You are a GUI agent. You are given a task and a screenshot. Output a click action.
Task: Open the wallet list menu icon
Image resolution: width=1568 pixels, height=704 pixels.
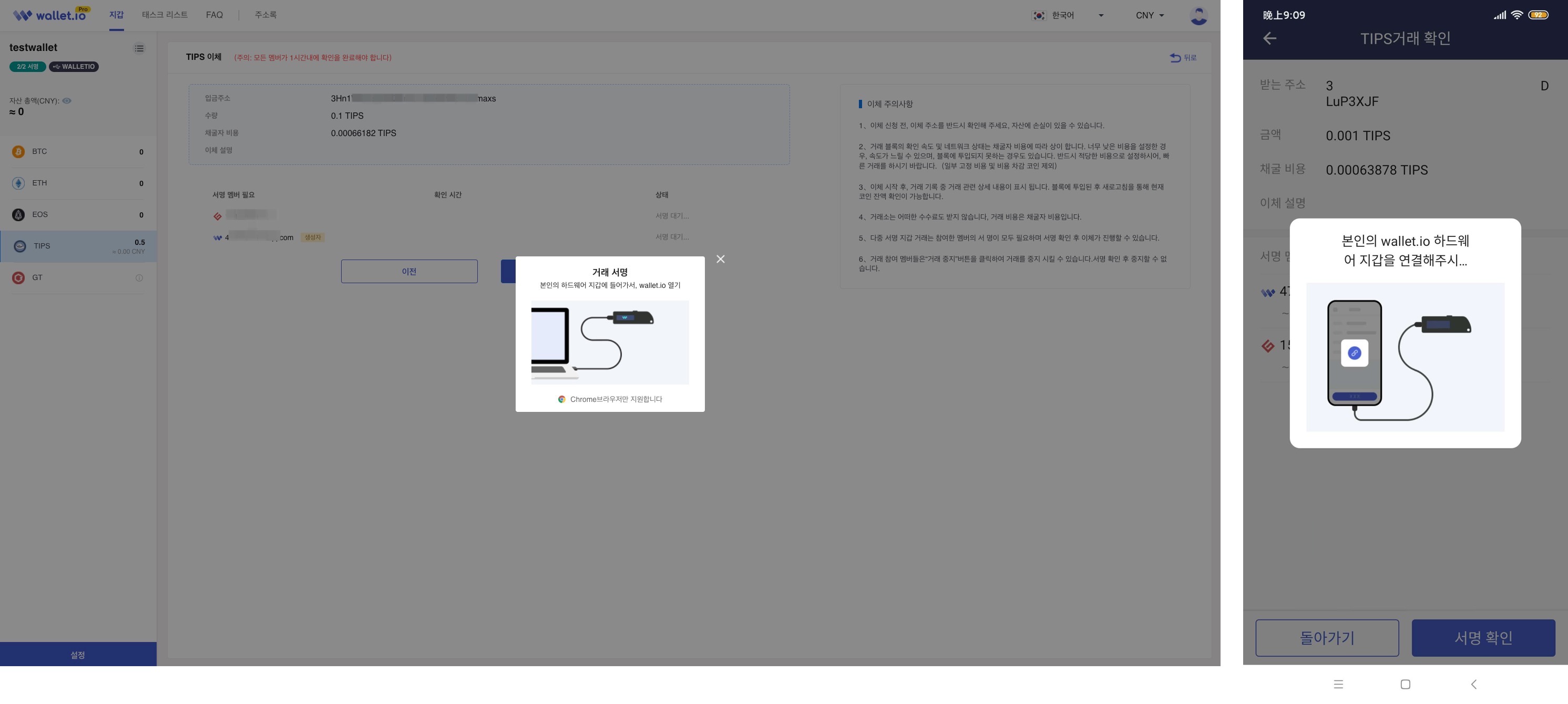[139, 48]
